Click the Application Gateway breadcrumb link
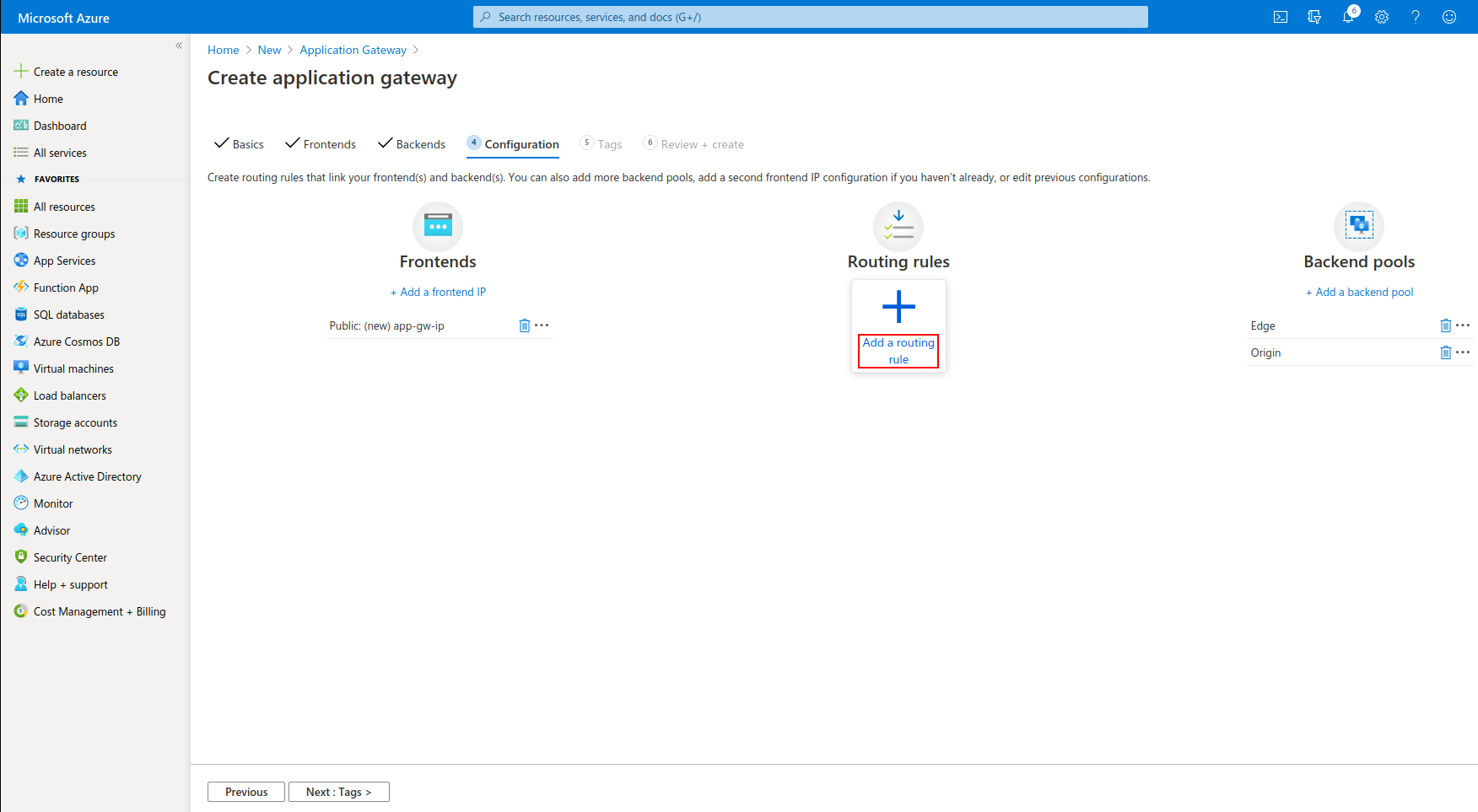 [353, 50]
